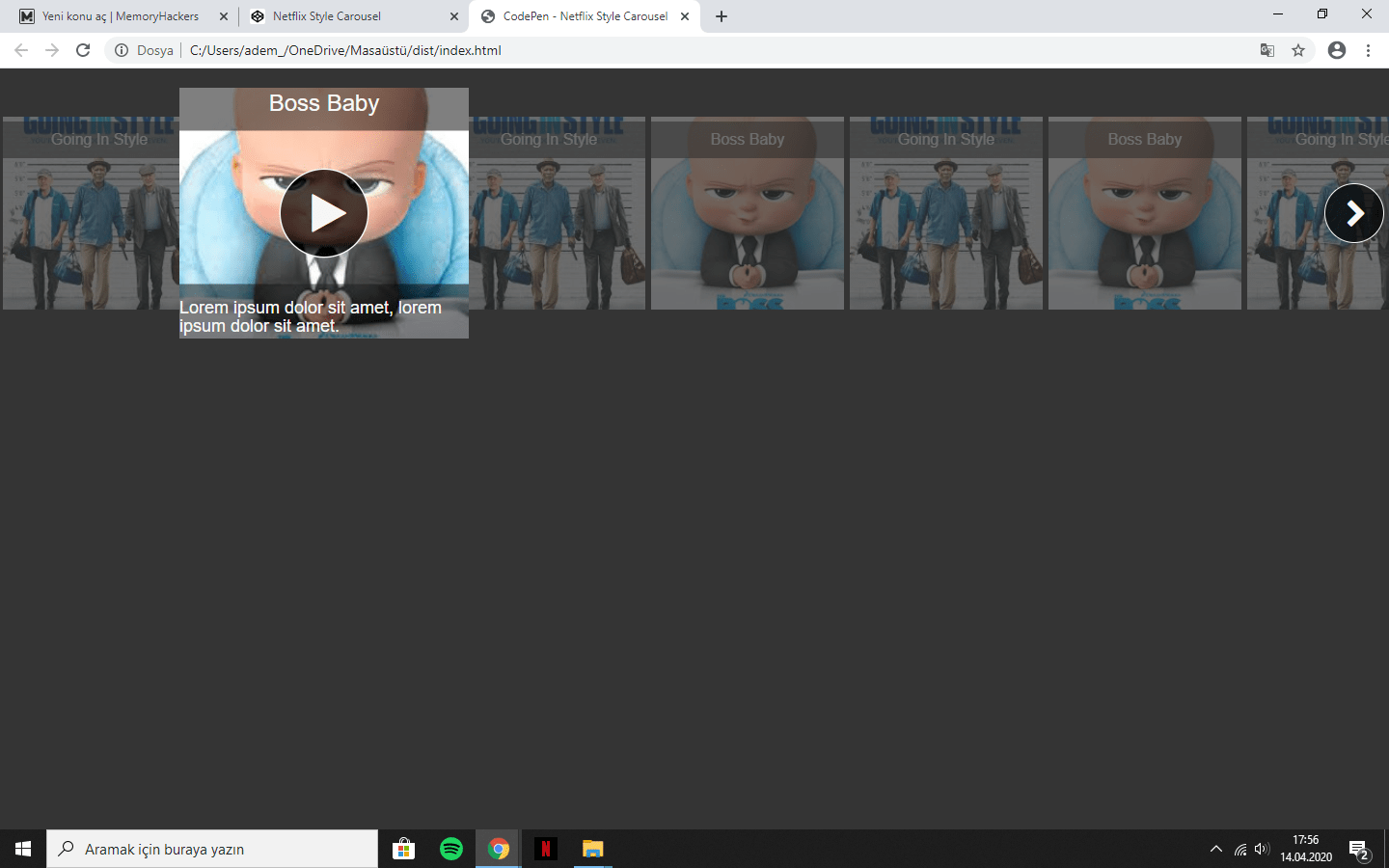View site information for the Dosya page
The width and height of the screenshot is (1389, 868).
tap(122, 50)
